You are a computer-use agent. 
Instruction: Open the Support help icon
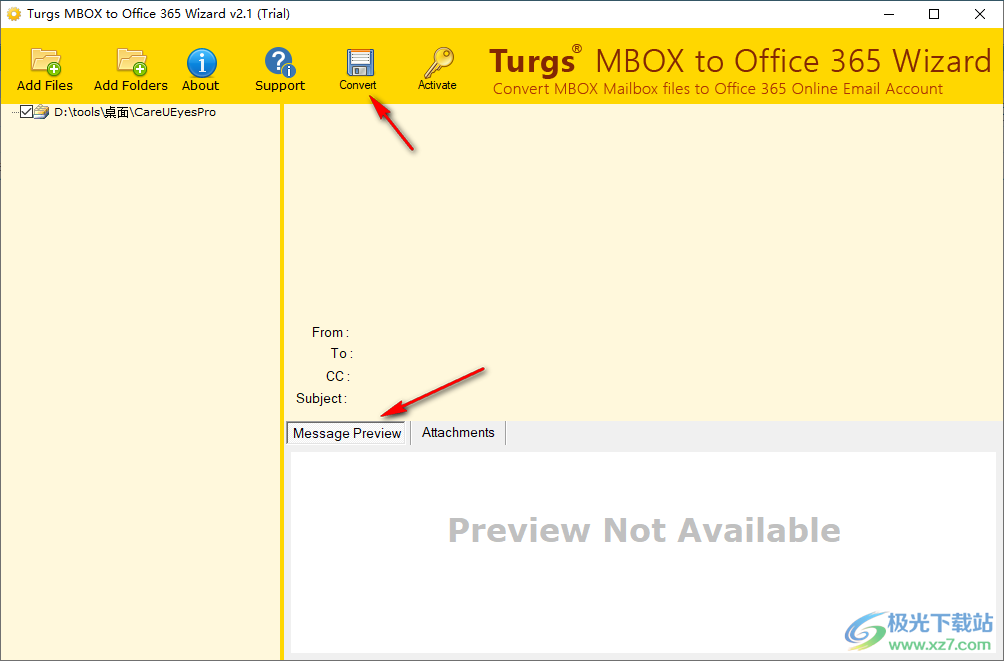[280, 69]
